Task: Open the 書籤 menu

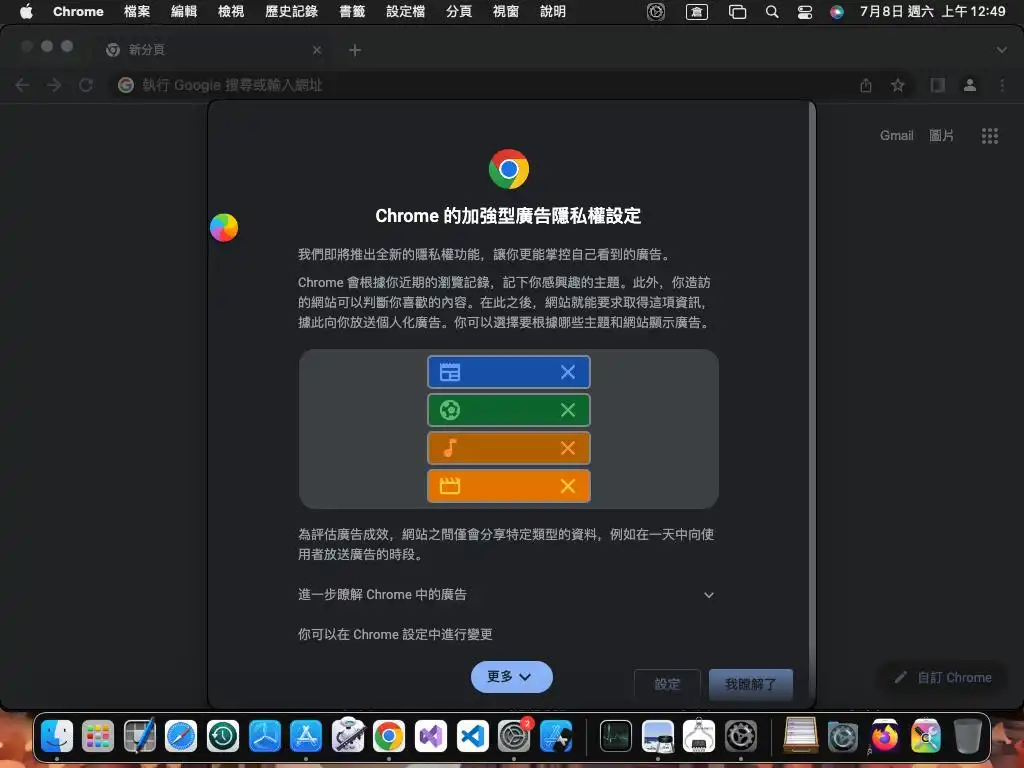Action: coord(353,12)
